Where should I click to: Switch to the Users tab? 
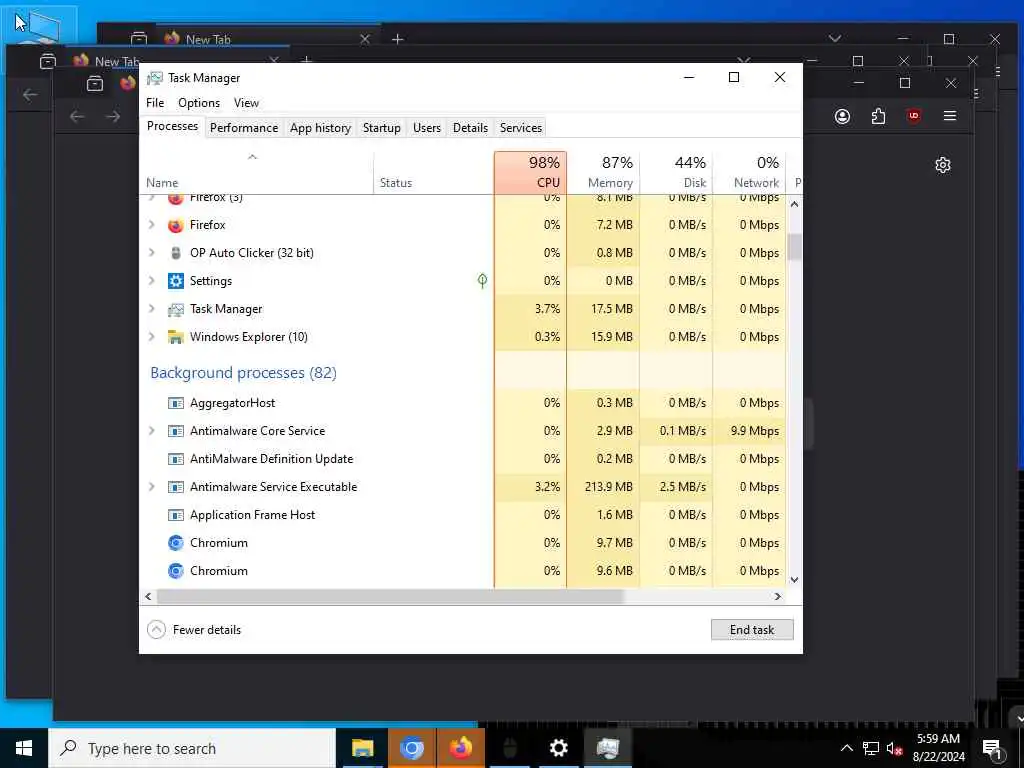click(426, 128)
